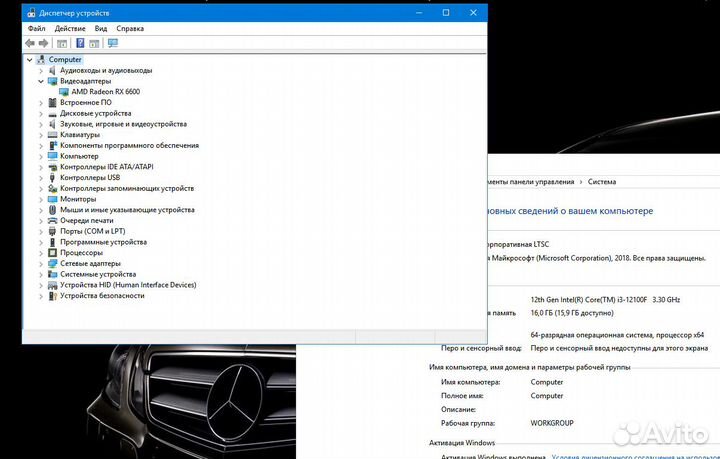Click the Контроллеры USB plug icon

tap(52, 178)
